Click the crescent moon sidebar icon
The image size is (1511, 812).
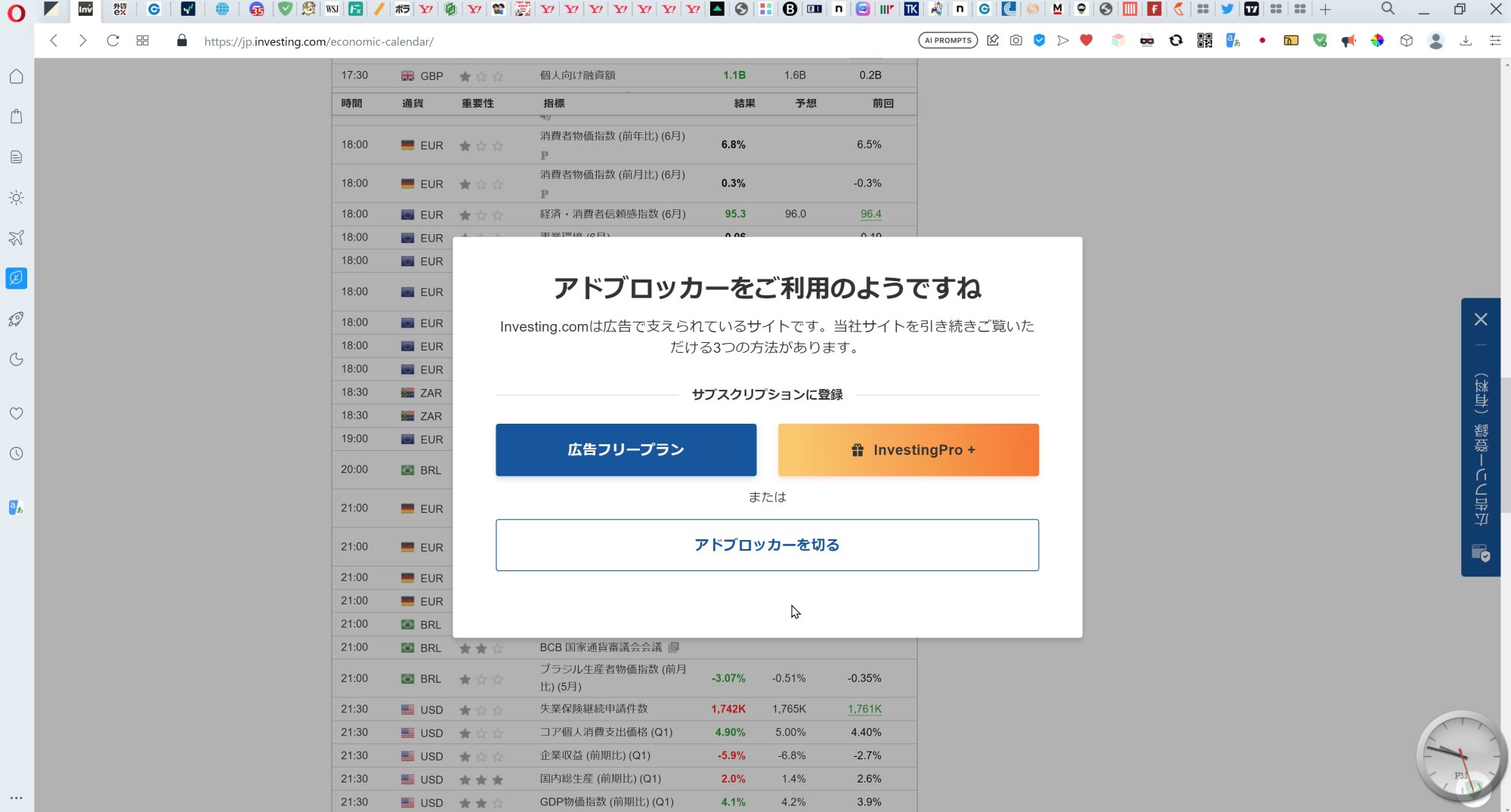(x=16, y=360)
